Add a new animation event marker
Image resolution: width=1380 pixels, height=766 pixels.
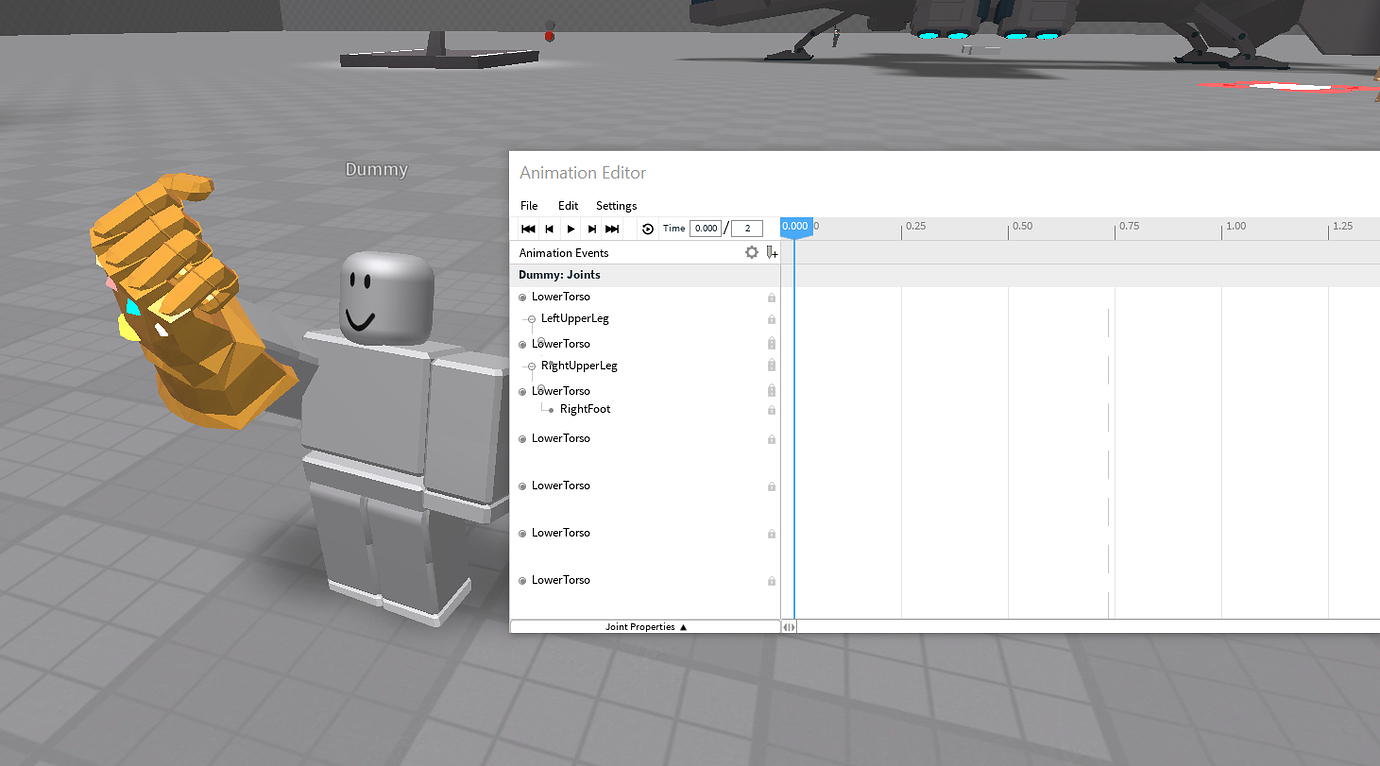(x=772, y=253)
